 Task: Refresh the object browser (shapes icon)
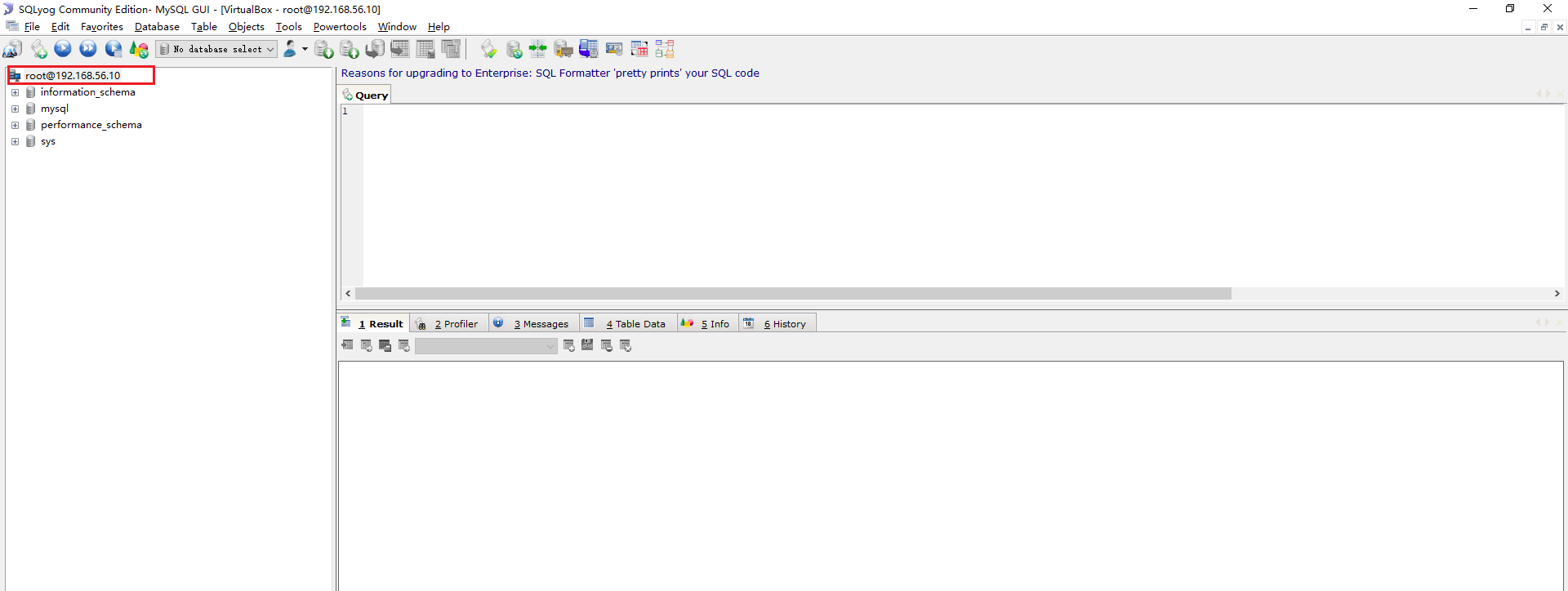[x=139, y=49]
